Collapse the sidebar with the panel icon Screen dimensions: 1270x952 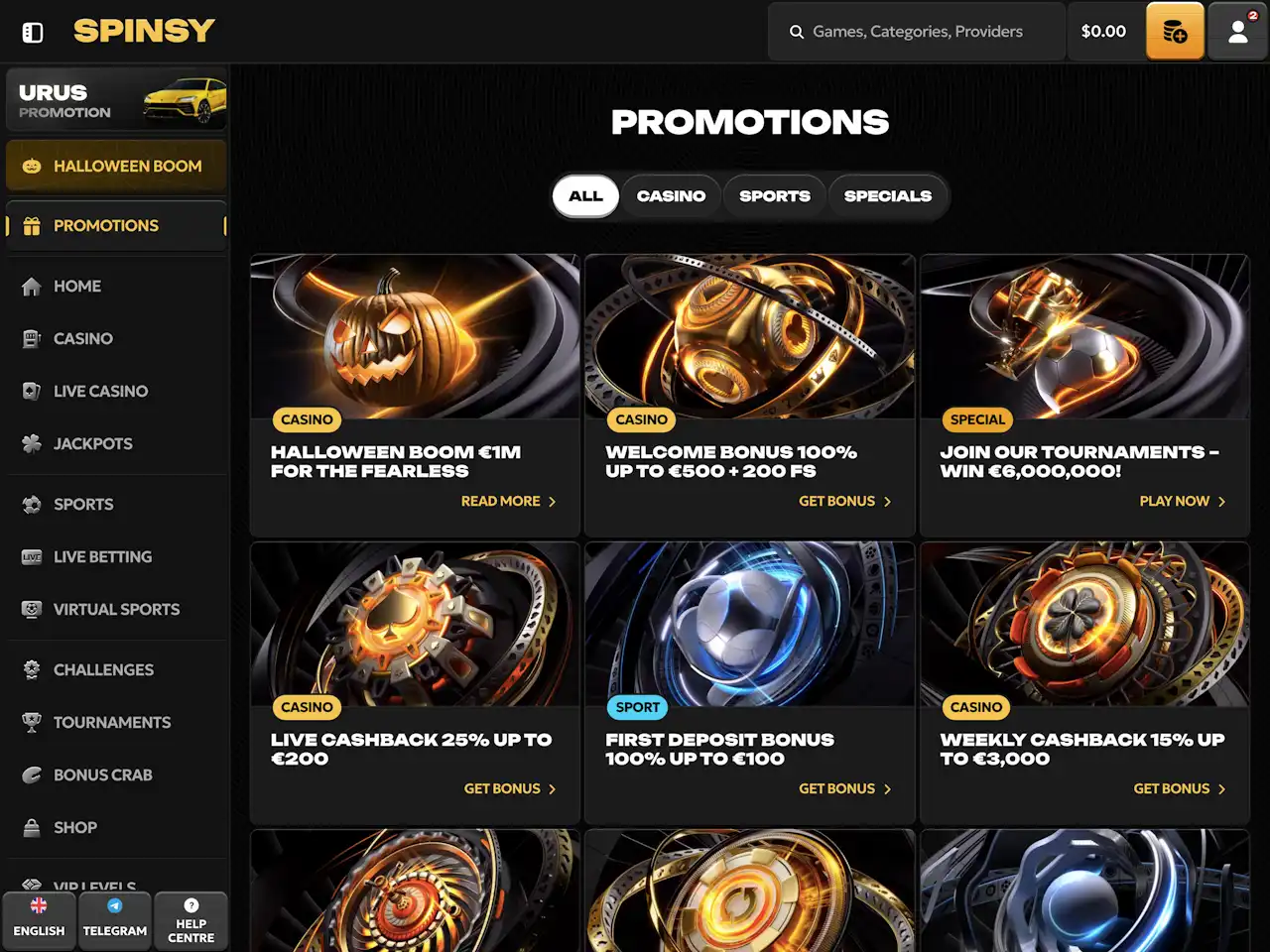point(33,32)
